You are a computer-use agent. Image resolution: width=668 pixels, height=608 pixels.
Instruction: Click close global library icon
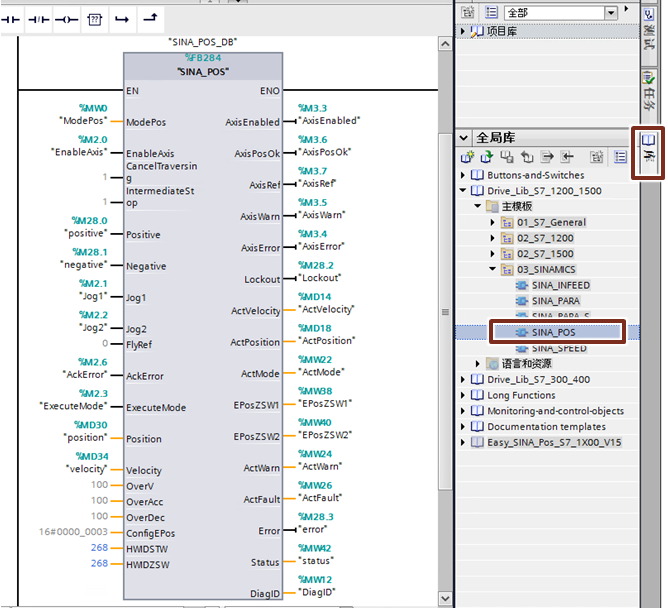click(x=527, y=157)
